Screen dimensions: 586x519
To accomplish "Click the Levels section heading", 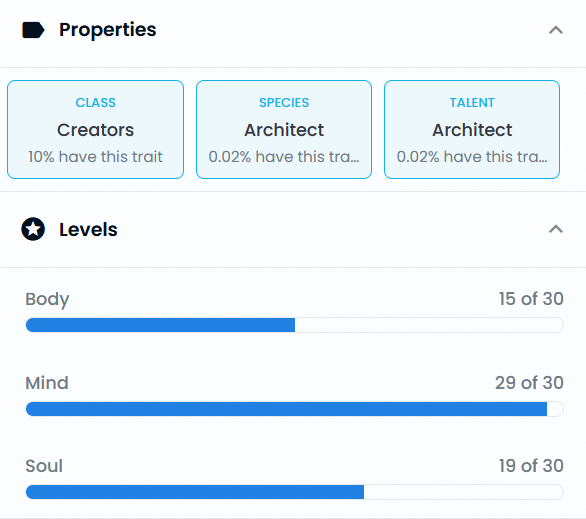I will click(x=88, y=229).
